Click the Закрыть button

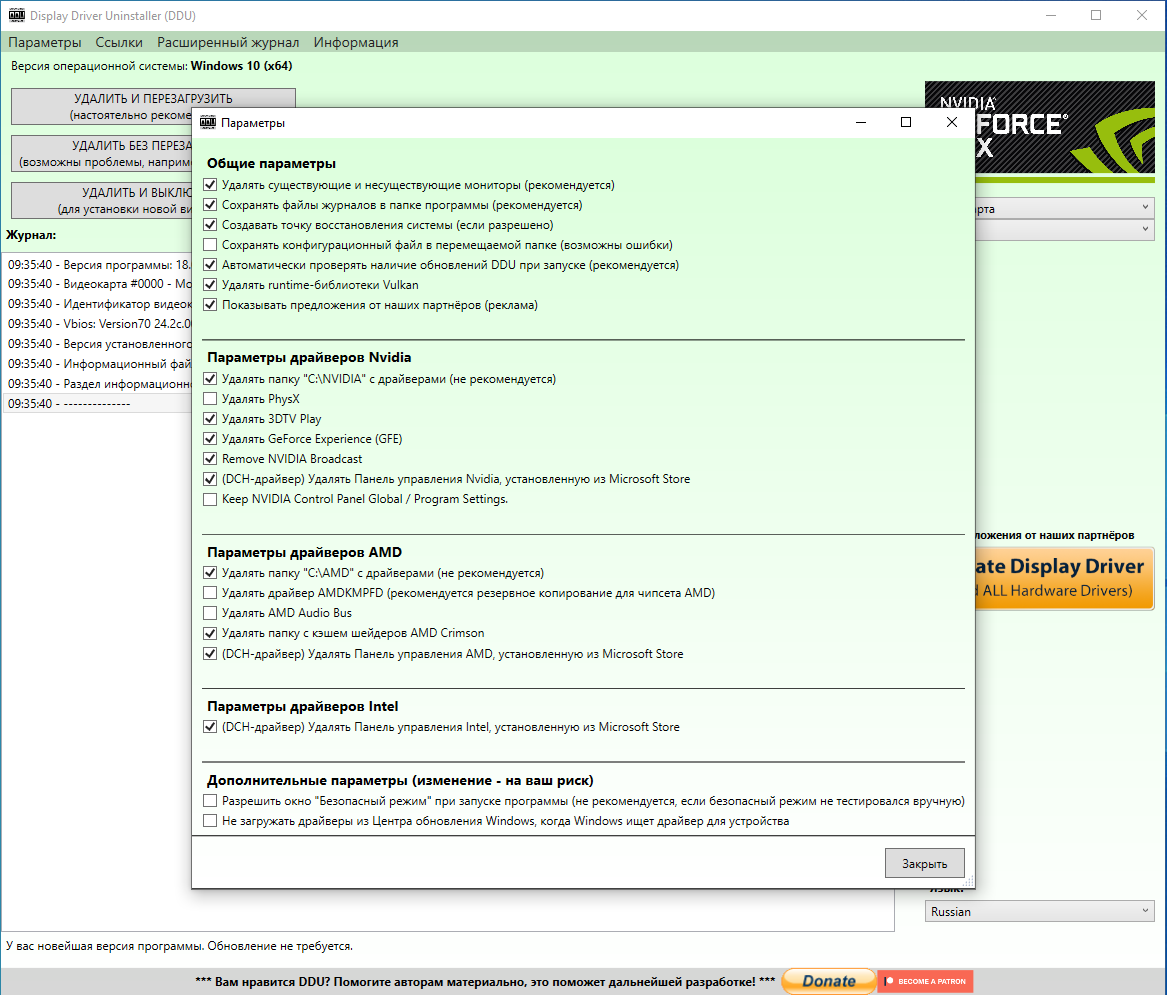pyautogui.click(x=924, y=863)
